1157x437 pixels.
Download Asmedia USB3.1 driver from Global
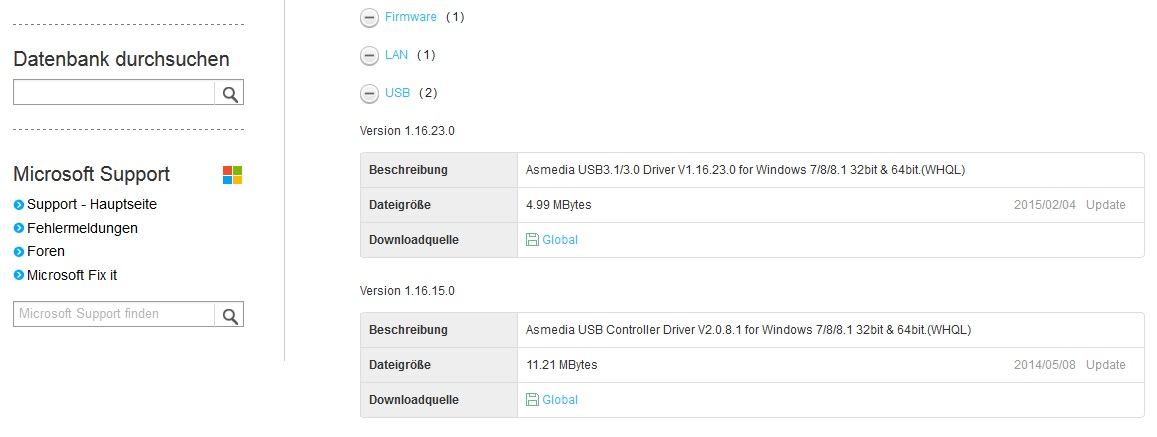pyautogui.click(x=560, y=240)
